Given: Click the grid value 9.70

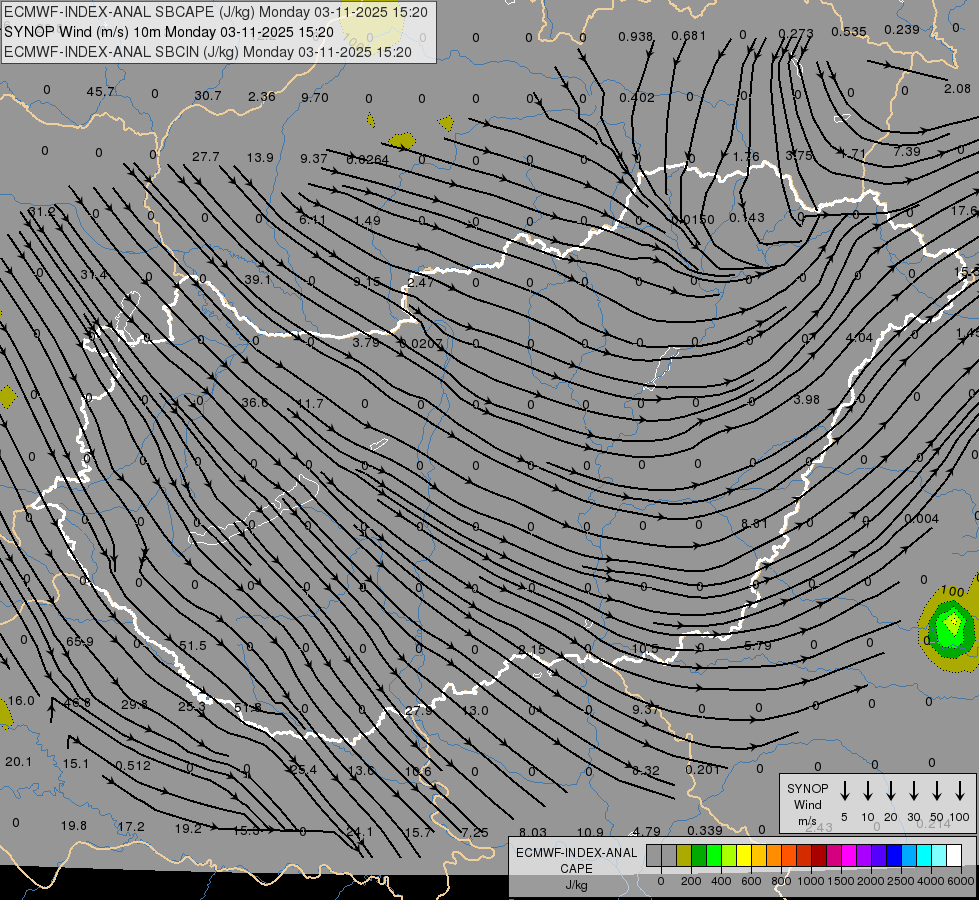Looking at the screenshot, I should coord(315,97).
